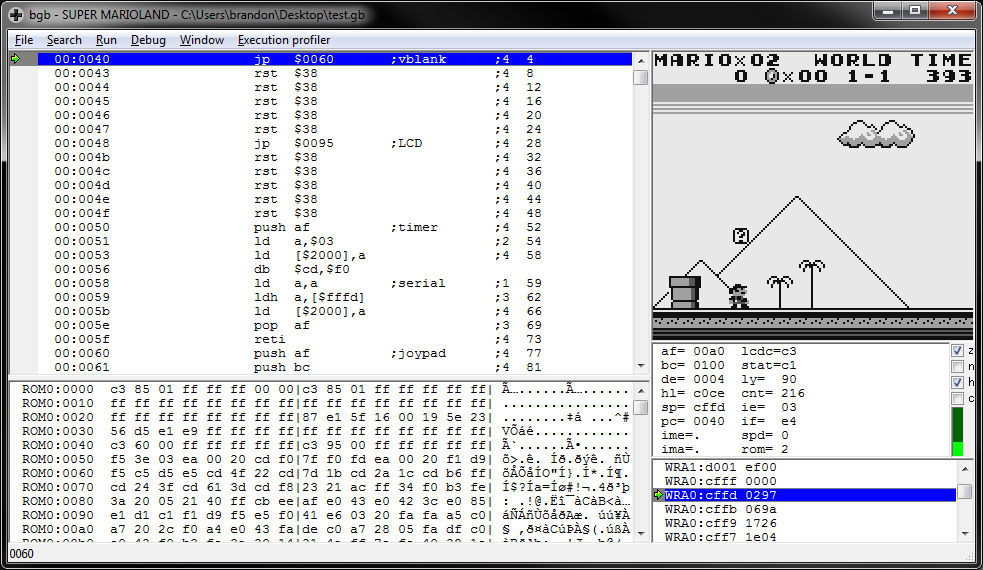Open the Execution profiler menu
The image size is (983, 570).
click(283, 40)
